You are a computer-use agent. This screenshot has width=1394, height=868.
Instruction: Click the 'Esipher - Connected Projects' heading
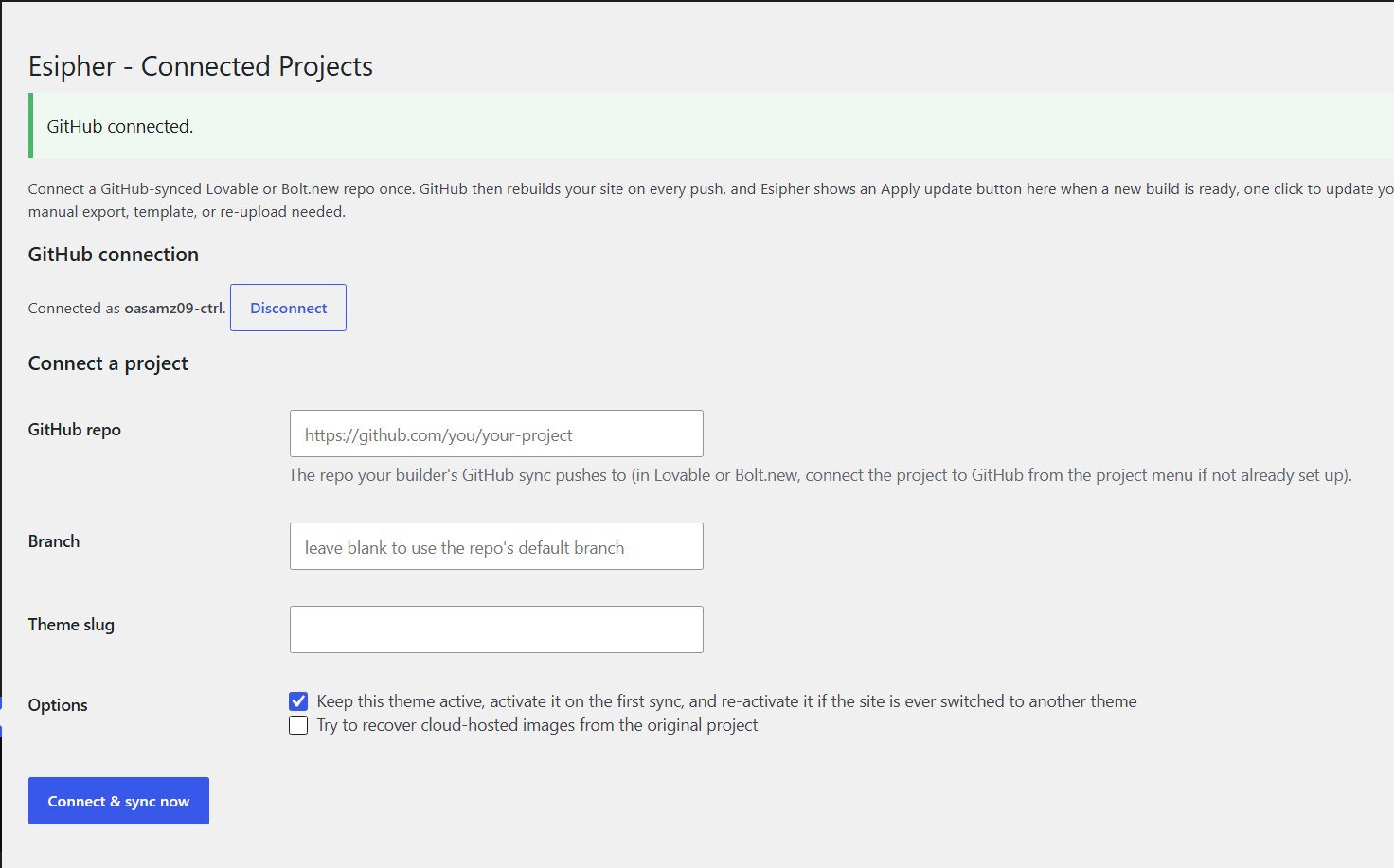[201, 66]
